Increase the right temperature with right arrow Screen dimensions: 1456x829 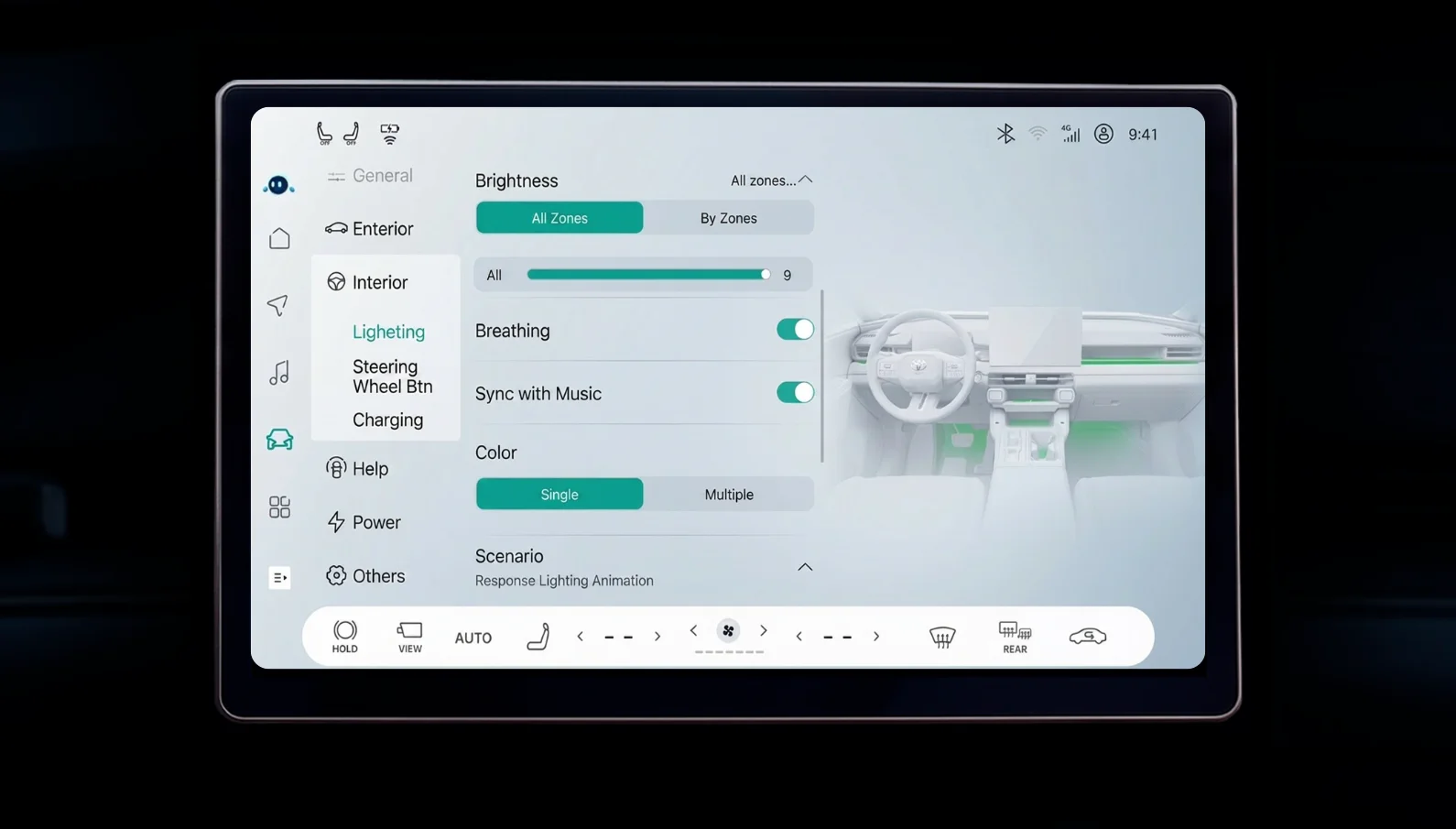pyautogui.click(x=876, y=637)
